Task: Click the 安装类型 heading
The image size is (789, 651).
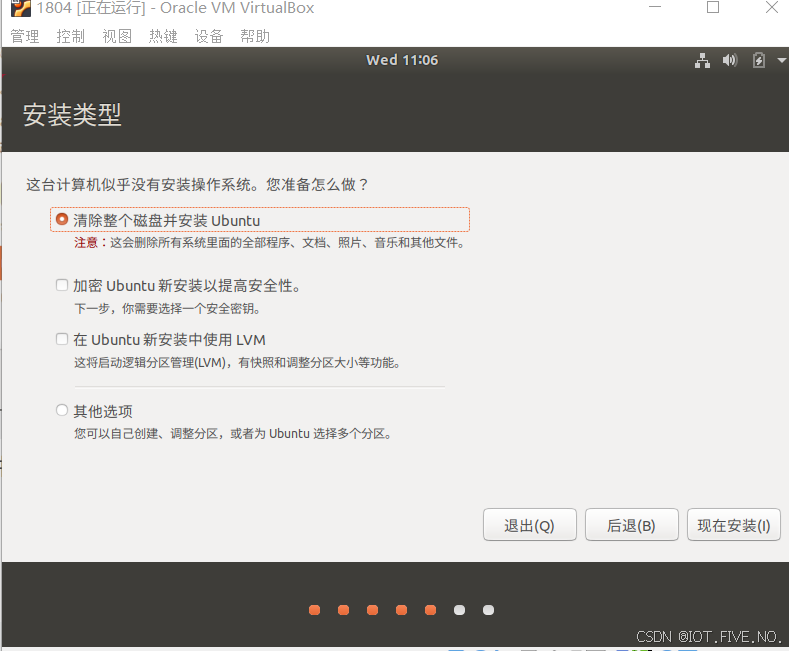Action: pyautogui.click(x=72, y=115)
